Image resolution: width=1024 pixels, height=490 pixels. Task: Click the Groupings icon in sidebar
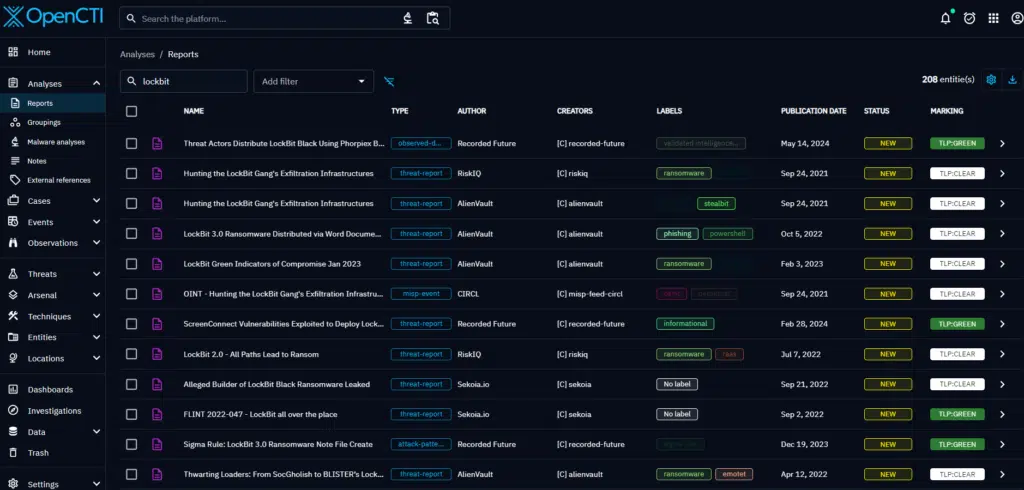pos(14,122)
